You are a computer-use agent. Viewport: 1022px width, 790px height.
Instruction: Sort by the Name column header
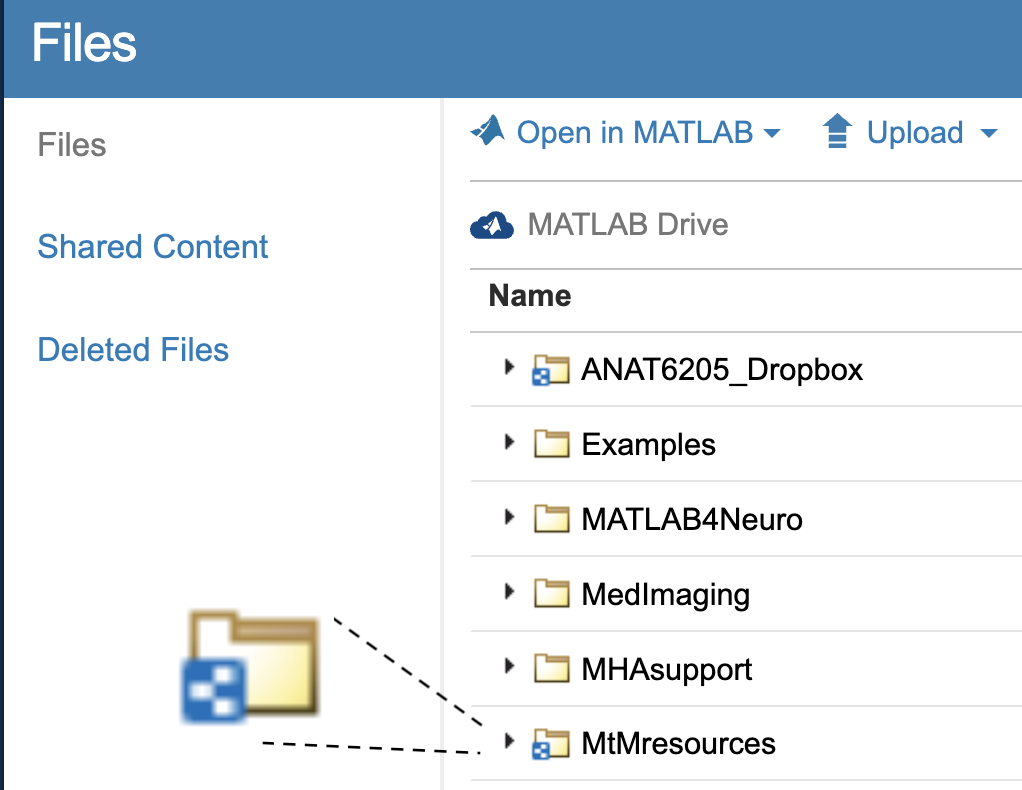(x=530, y=296)
